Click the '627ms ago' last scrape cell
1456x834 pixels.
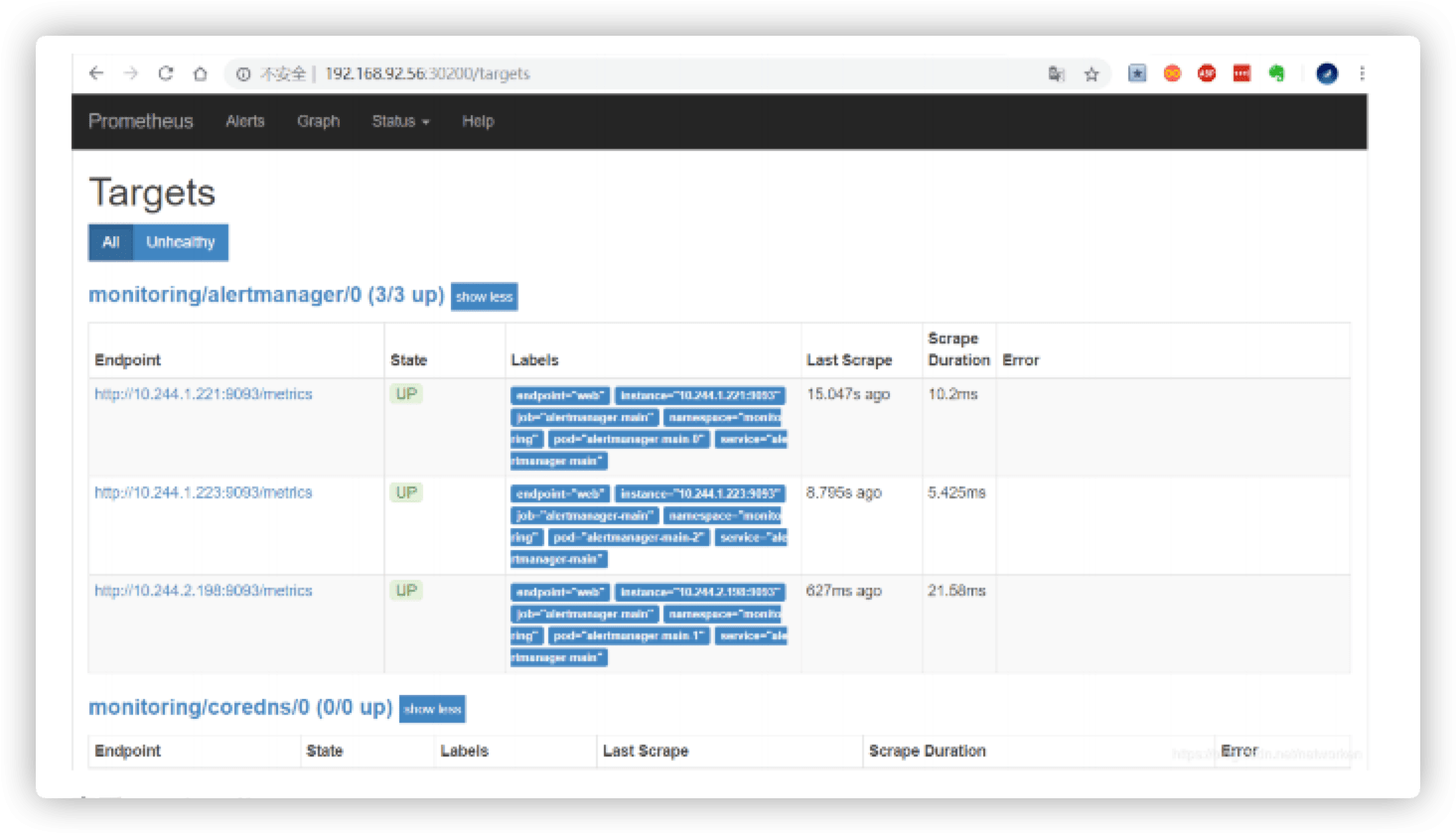point(844,591)
